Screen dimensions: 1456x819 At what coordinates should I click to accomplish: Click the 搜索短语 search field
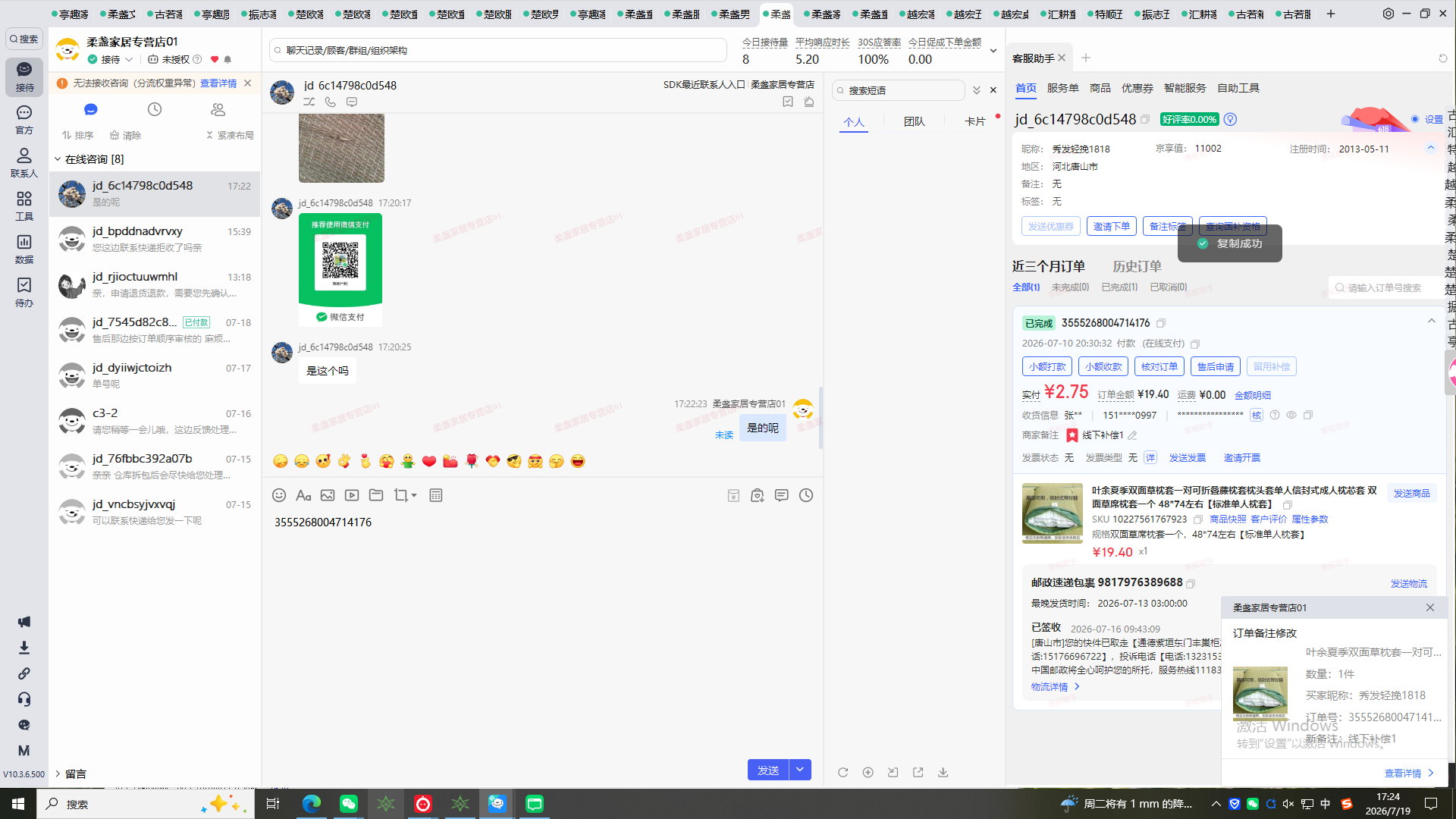pos(899,90)
